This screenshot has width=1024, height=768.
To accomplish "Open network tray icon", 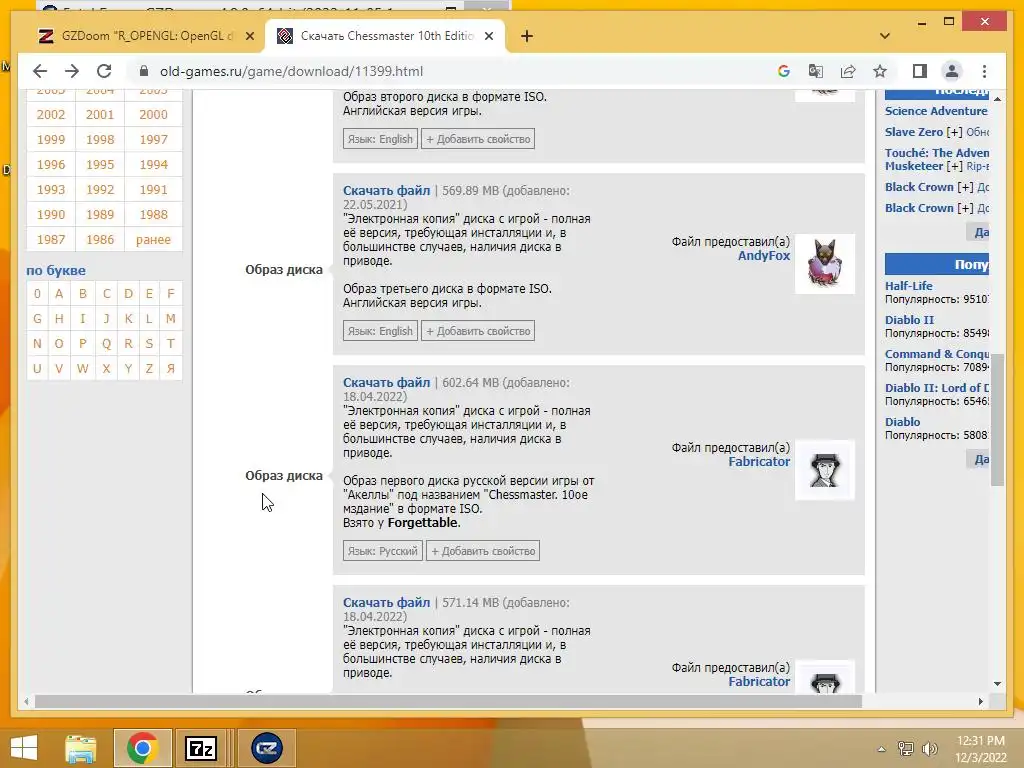I will [x=906, y=749].
